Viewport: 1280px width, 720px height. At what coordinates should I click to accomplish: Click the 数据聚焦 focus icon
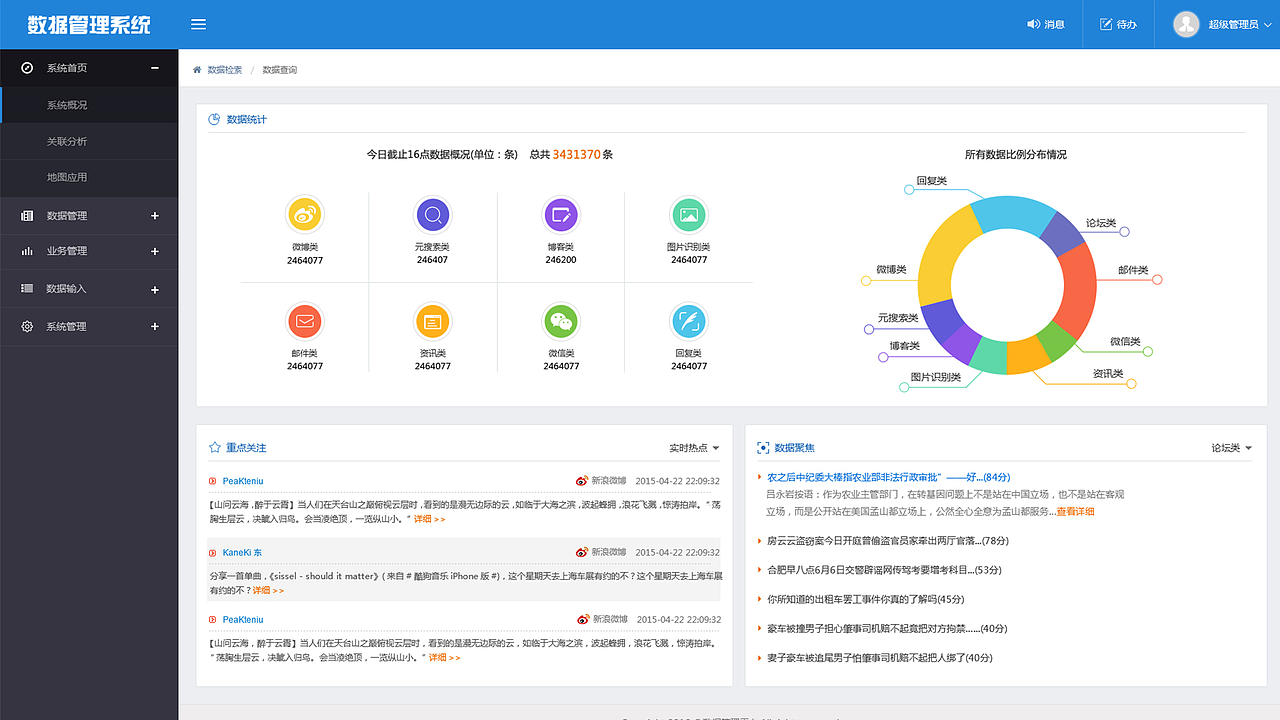tap(763, 448)
